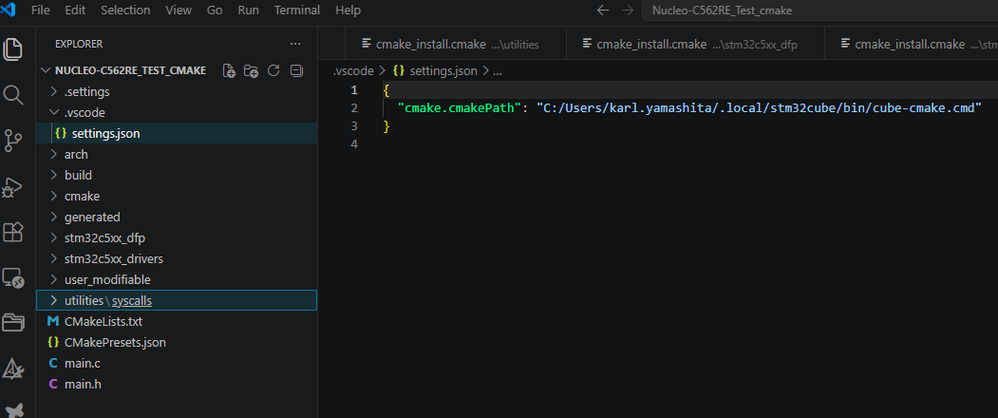Viewport: 998px width, 418px height.
Task: Expand the stm32c5xx_dfp folder
Action: click(x=177, y=238)
